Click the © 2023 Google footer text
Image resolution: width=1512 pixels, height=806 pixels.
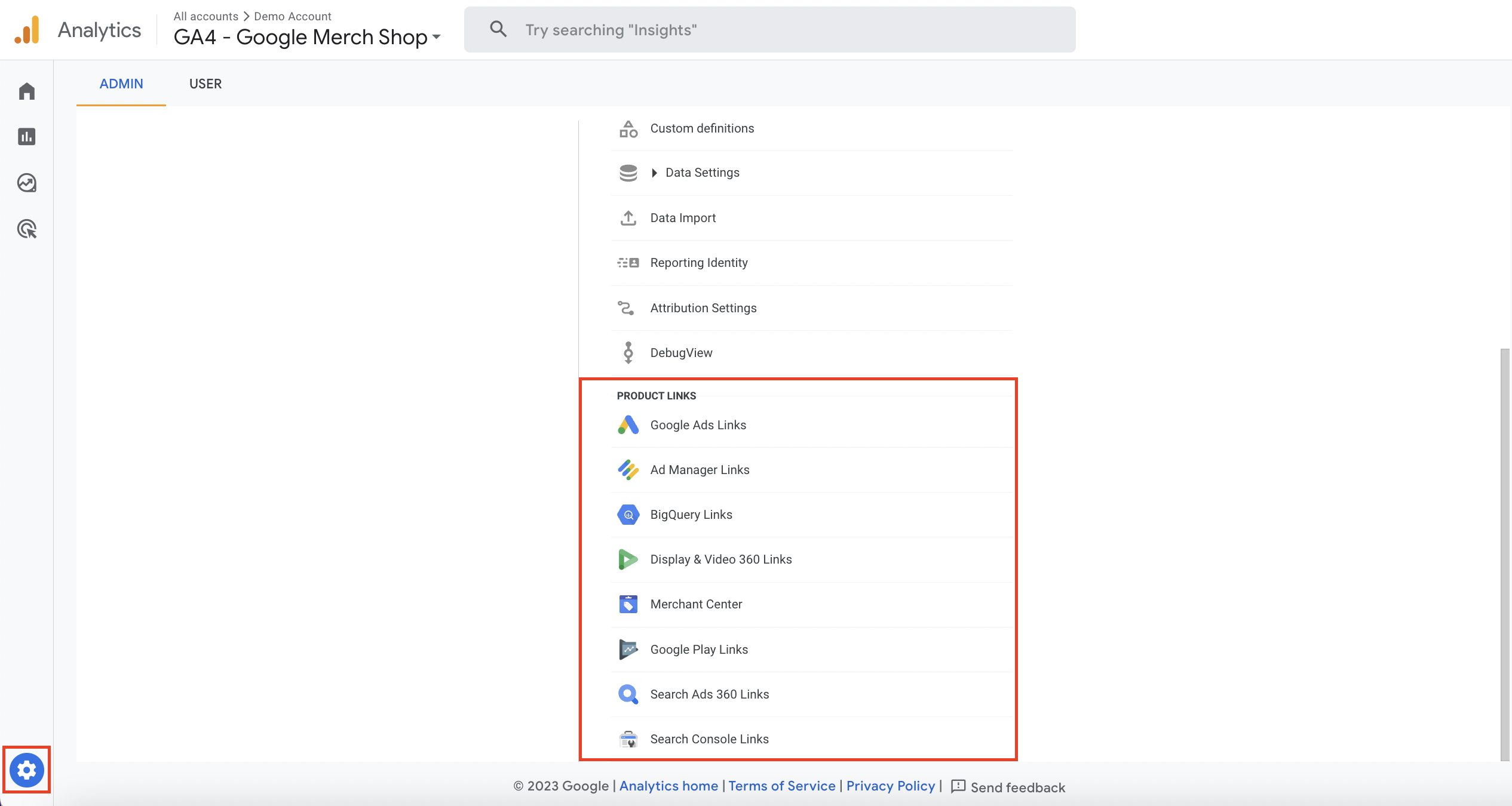562,786
